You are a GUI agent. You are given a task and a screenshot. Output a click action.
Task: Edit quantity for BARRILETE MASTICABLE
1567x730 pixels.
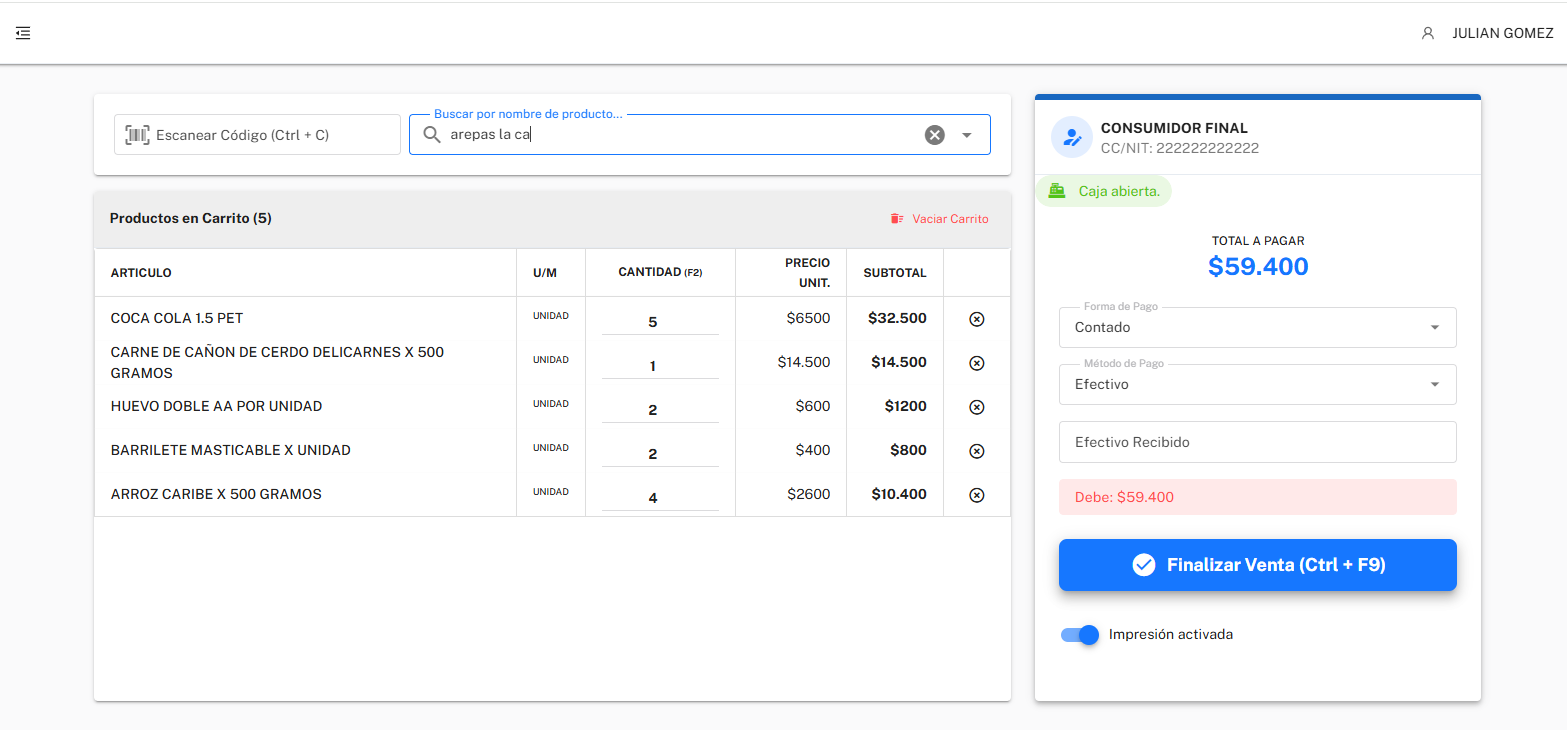(660, 454)
